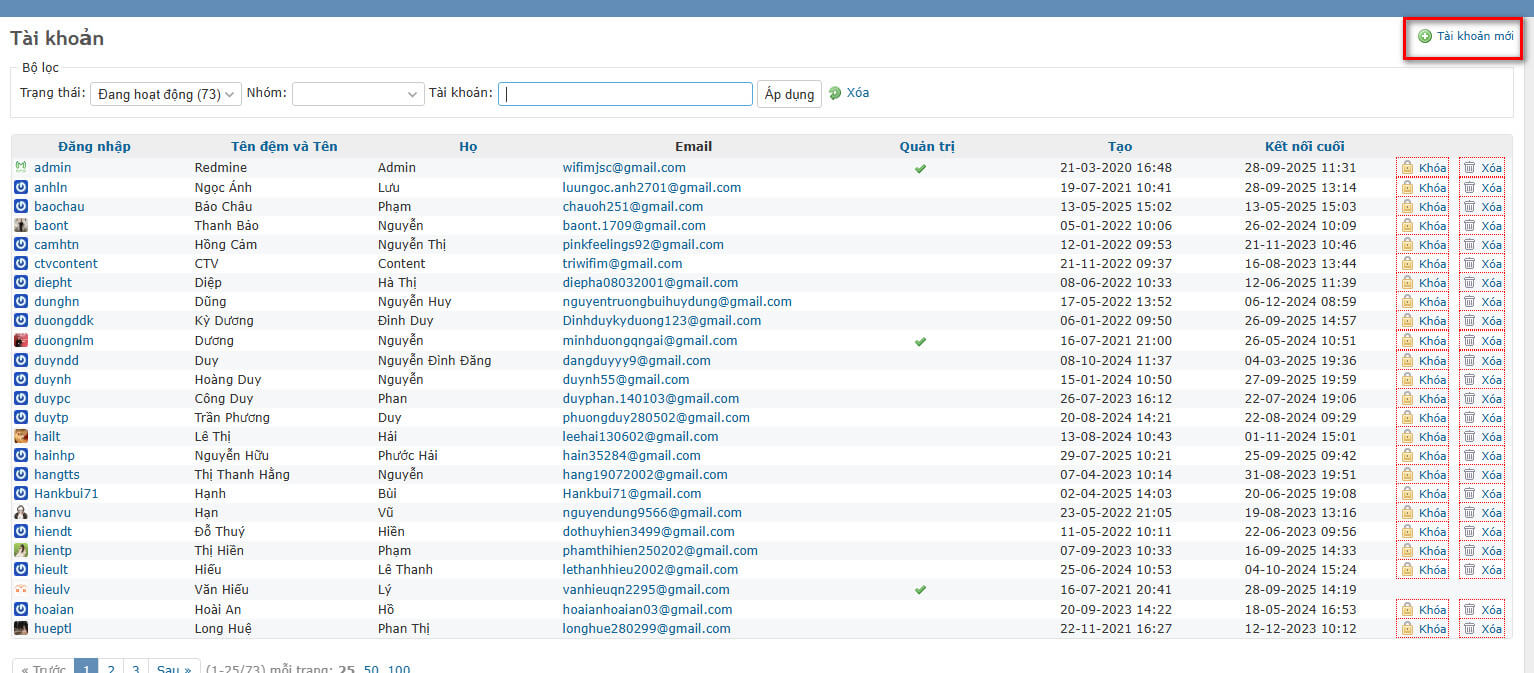Screen dimensions: 1534x673
Task: Click the lock icon for user anhln
Action: (1407, 187)
